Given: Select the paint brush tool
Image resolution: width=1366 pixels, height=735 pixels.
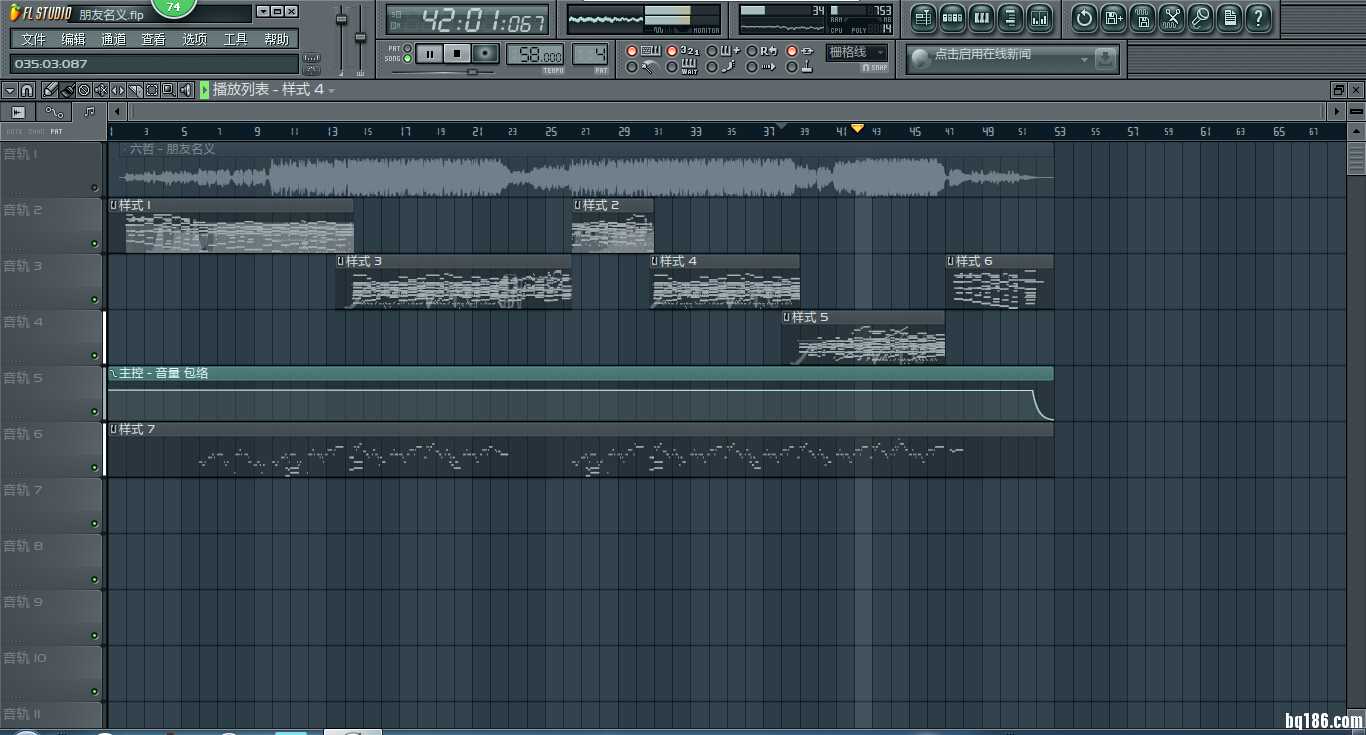Looking at the screenshot, I should 67,90.
